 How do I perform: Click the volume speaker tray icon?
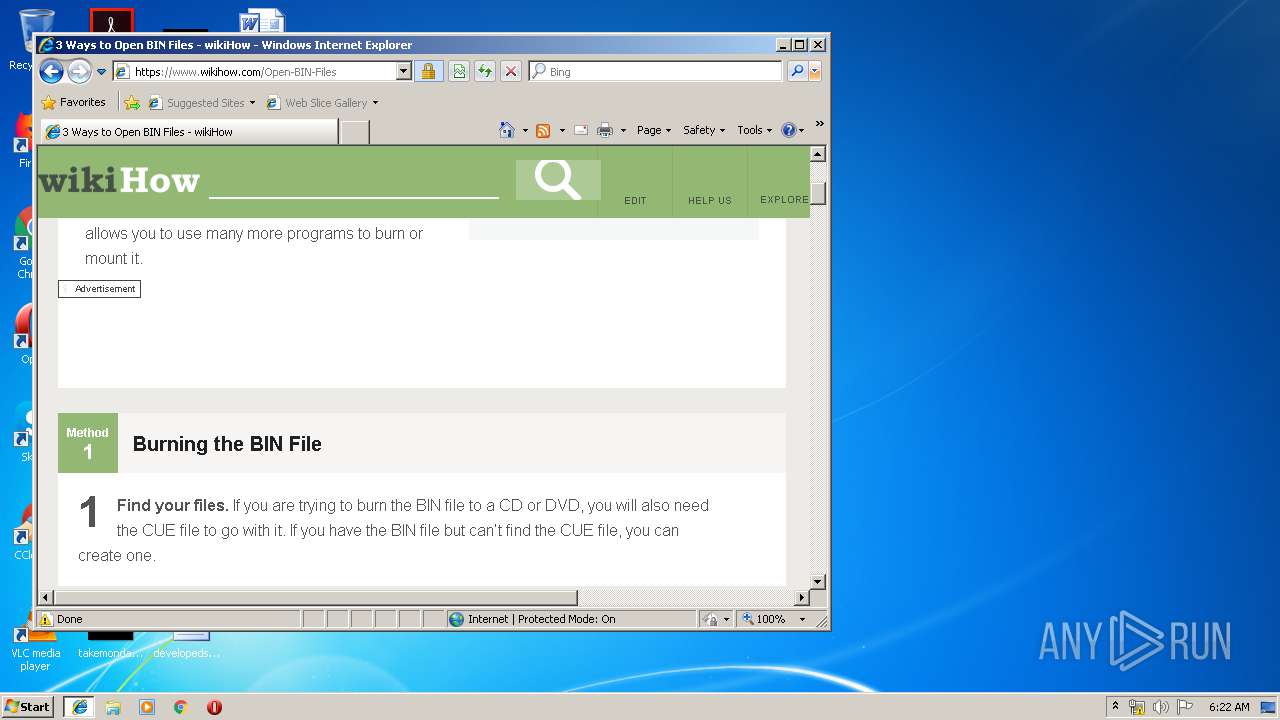click(x=1161, y=707)
